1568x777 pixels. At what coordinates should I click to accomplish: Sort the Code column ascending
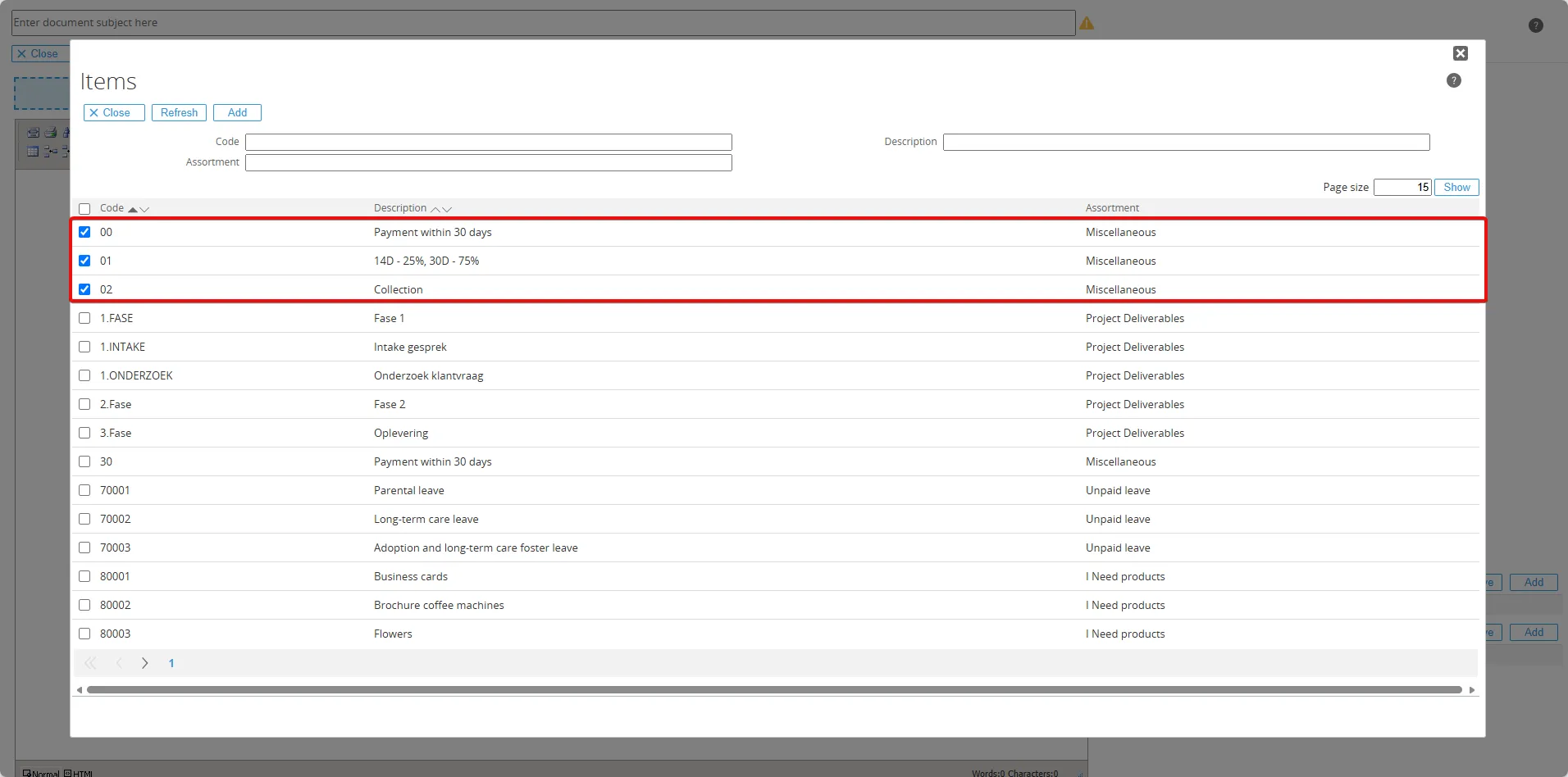point(133,209)
